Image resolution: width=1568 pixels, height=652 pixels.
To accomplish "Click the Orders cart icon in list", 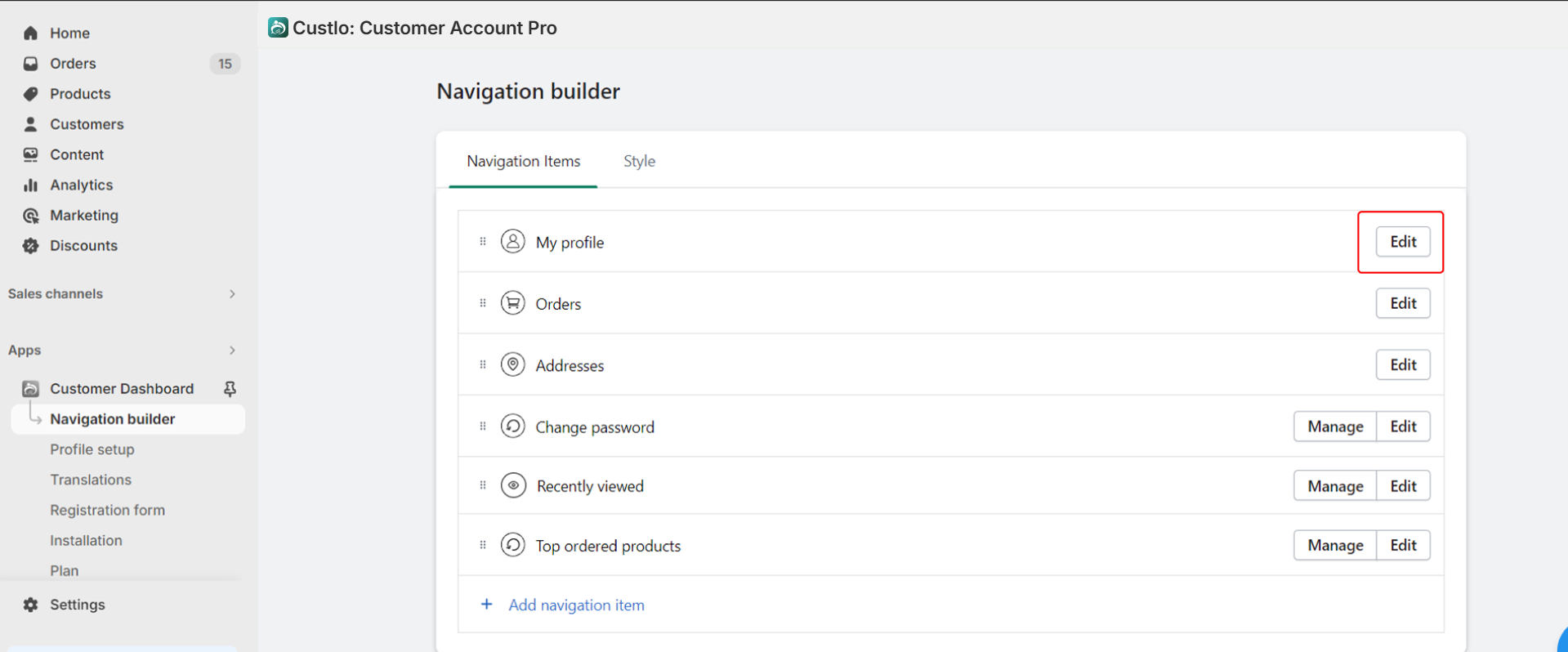I will (513, 303).
